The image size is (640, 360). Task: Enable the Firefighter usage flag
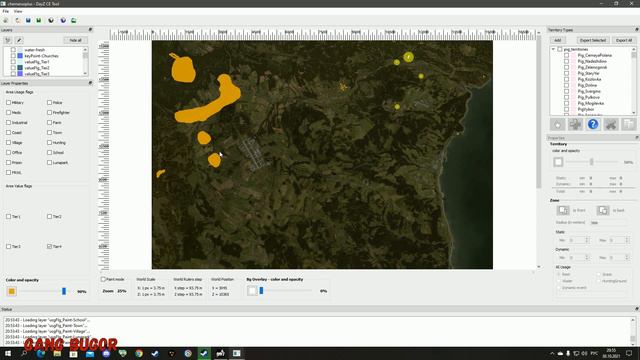pos(49,112)
